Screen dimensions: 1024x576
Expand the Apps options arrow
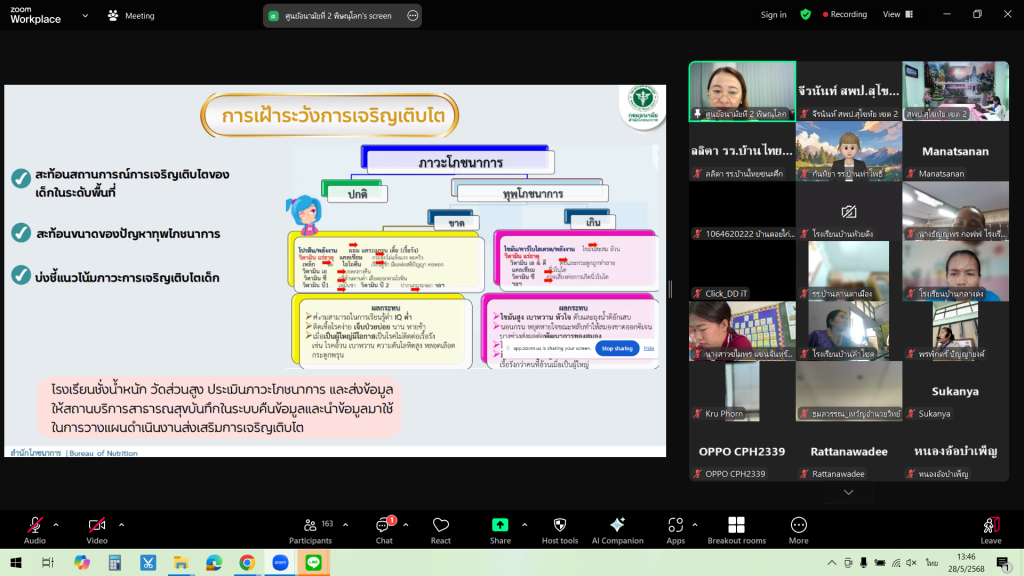[694, 524]
